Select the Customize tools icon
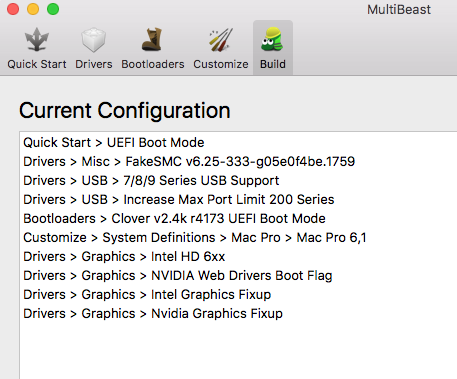The height and width of the screenshot is (379, 457). [221, 40]
